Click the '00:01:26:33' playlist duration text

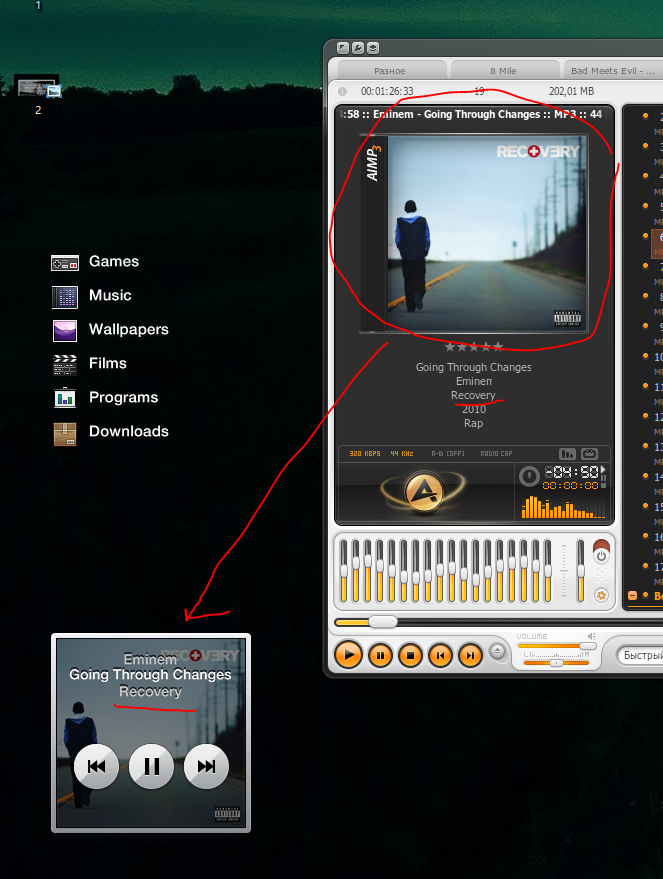387,91
